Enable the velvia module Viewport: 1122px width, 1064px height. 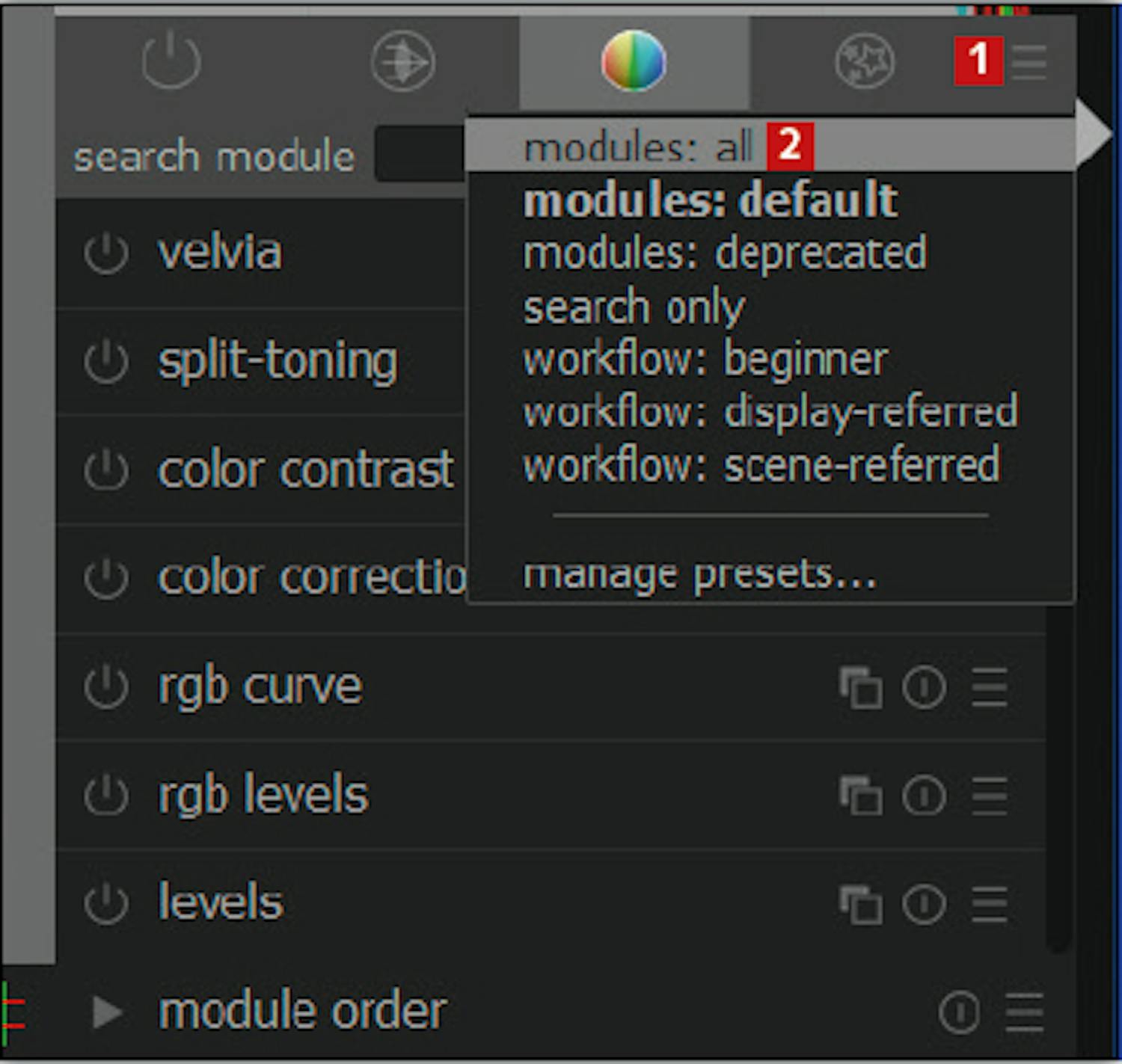click(106, 253)
